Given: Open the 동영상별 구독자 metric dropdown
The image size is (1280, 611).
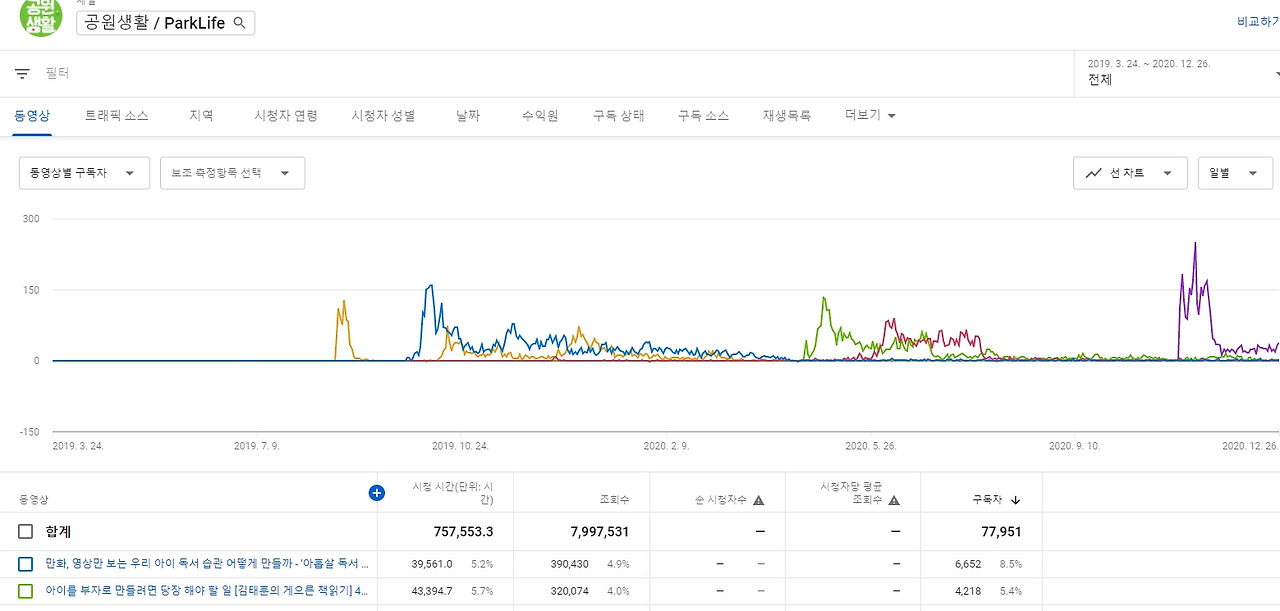Looking at the screenshot, I should click(x=84, y=172).
